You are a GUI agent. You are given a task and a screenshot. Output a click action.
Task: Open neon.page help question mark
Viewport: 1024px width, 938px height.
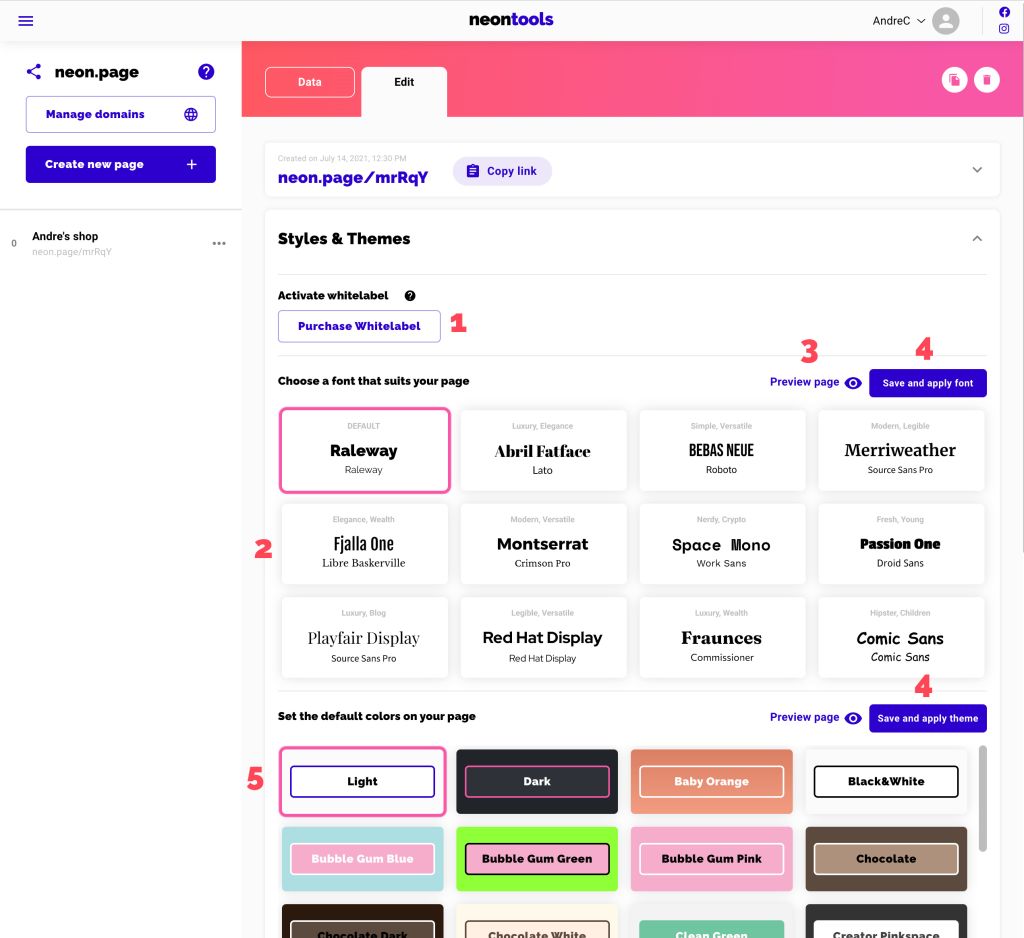point(206,72)
